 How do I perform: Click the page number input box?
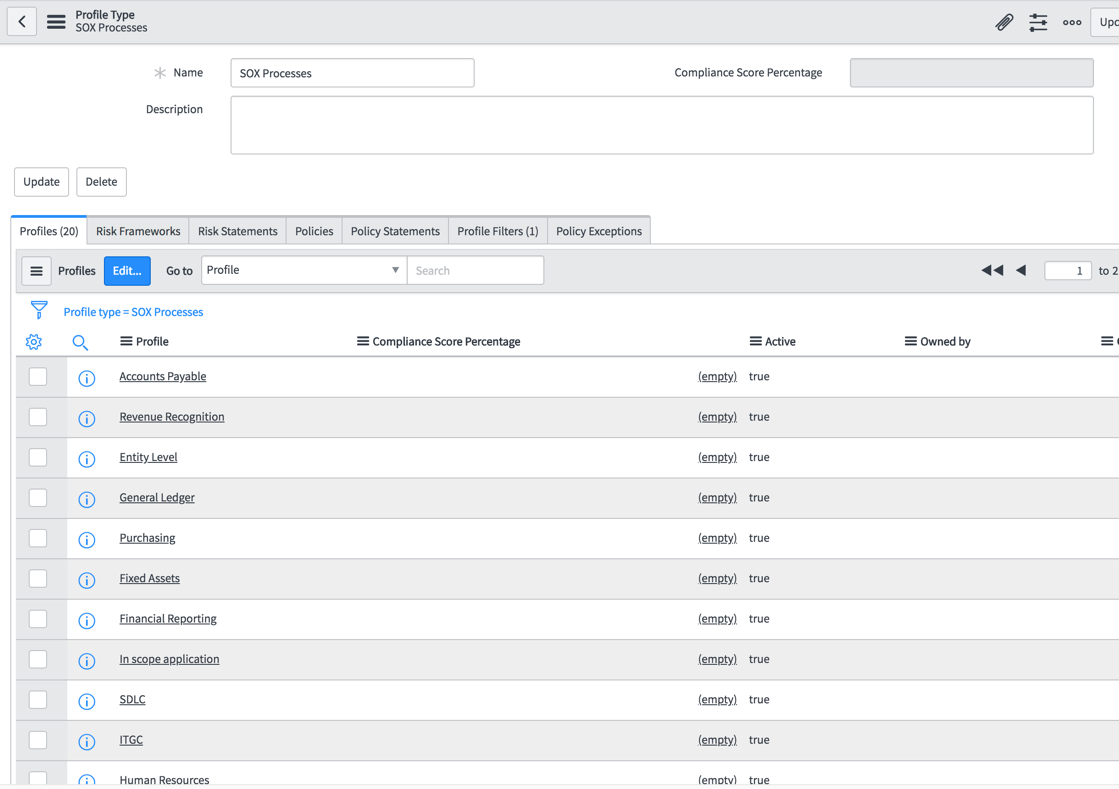coord(1068,270)
